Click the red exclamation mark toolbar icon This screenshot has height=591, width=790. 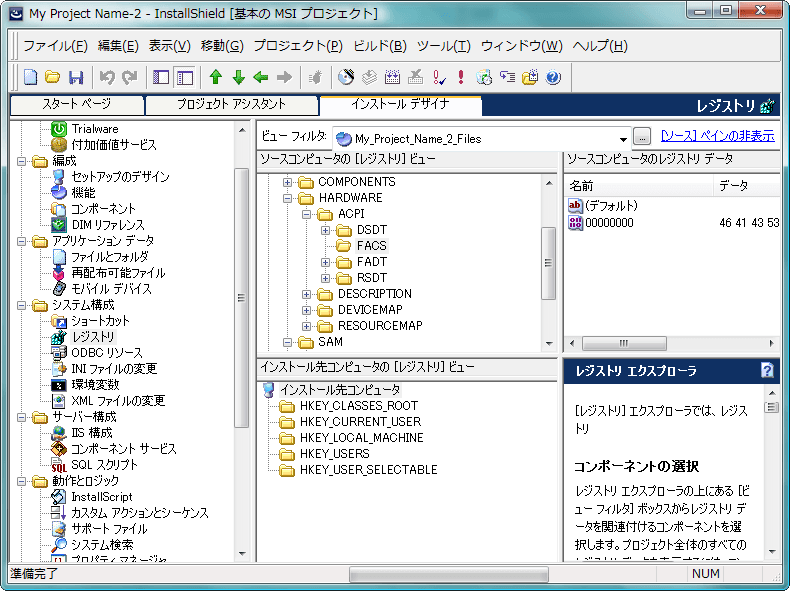click(460, 77)
